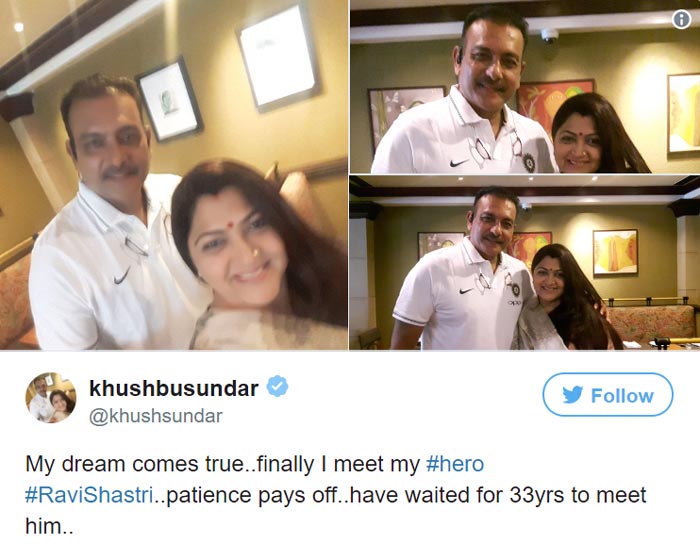The image size is (700, 544).
Task: Open the bottom-right full-length photo
Action: click(x=525, y=262)
